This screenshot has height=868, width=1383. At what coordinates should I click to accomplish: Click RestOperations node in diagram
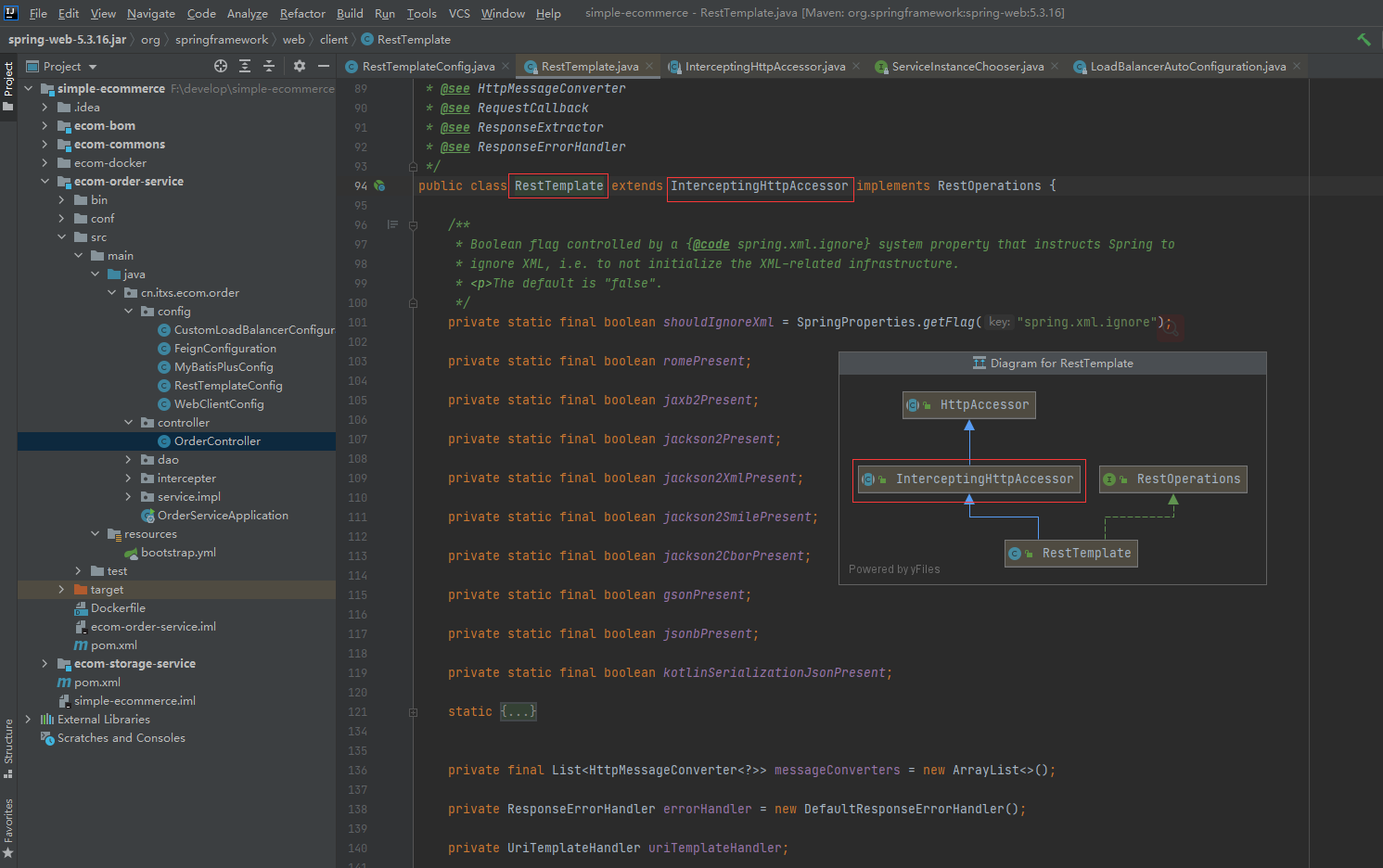(1173, 479)
